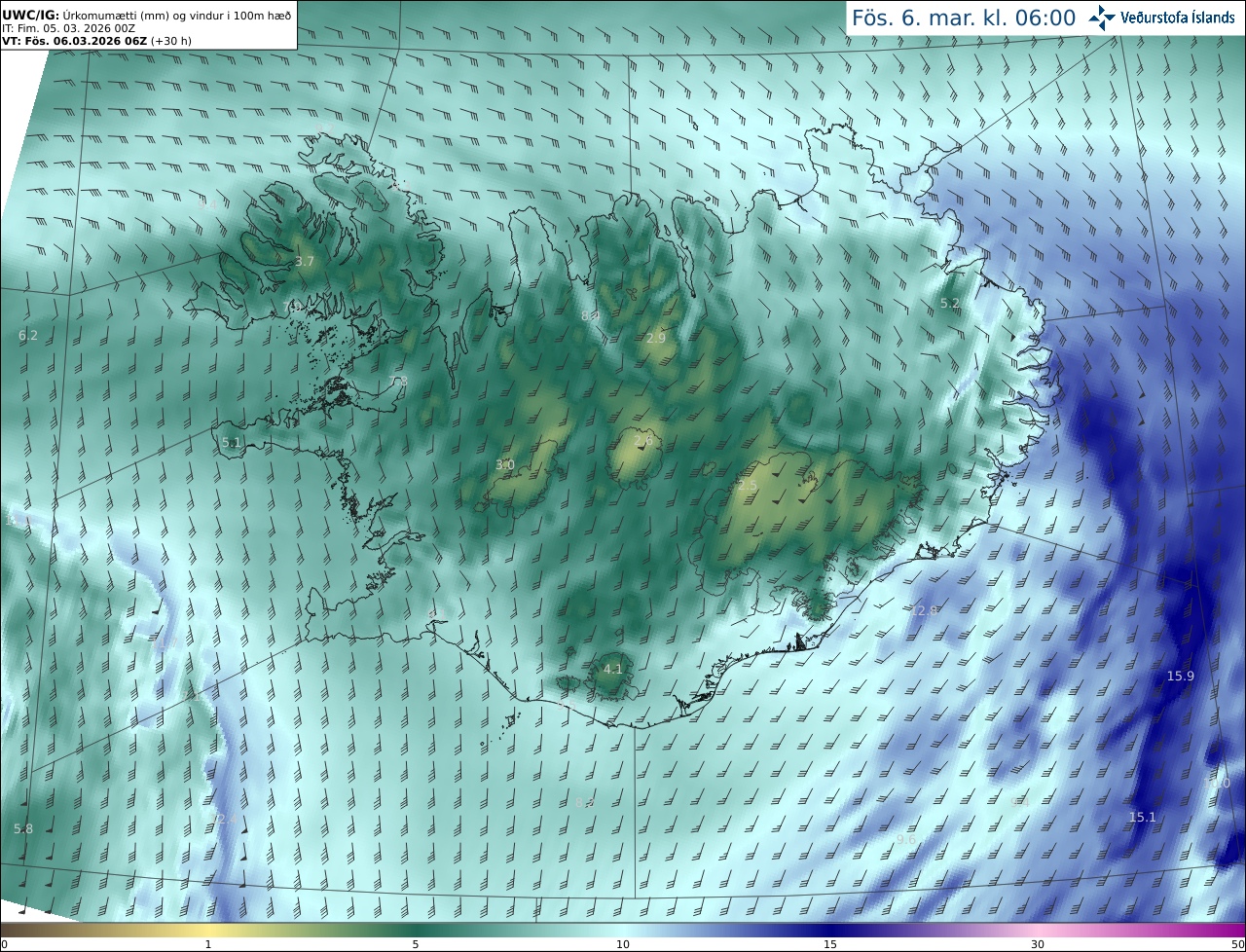Click the 50 label on the color scale

coord(1238,944)
